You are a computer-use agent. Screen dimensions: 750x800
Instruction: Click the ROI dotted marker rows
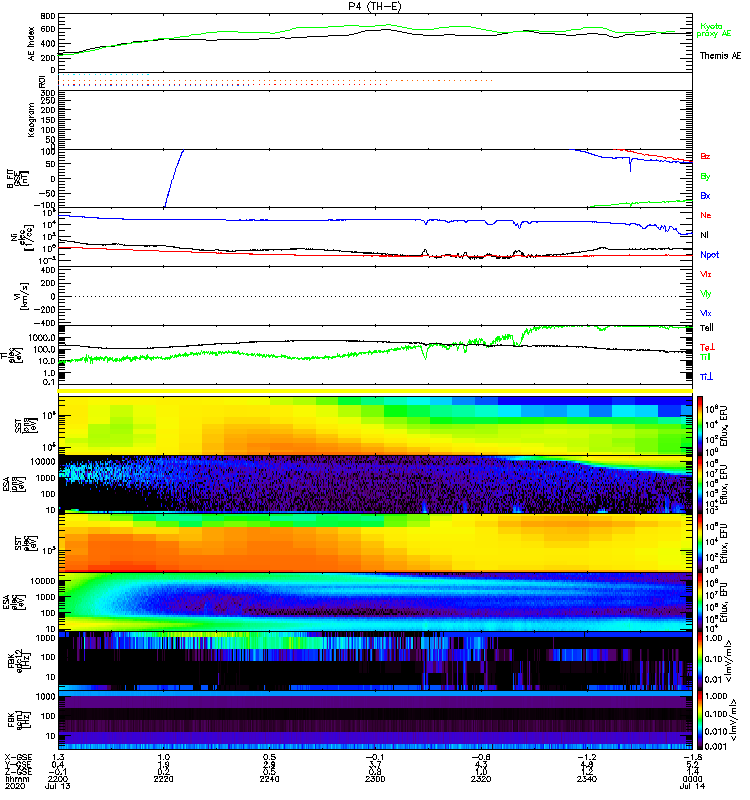tap(276, 80)
